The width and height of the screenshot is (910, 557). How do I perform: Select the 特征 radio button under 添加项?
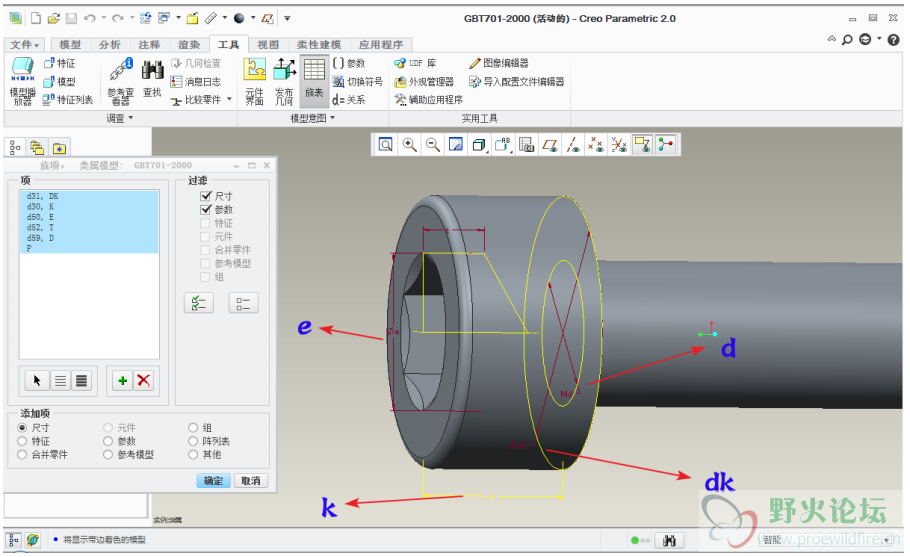(23, 441)
